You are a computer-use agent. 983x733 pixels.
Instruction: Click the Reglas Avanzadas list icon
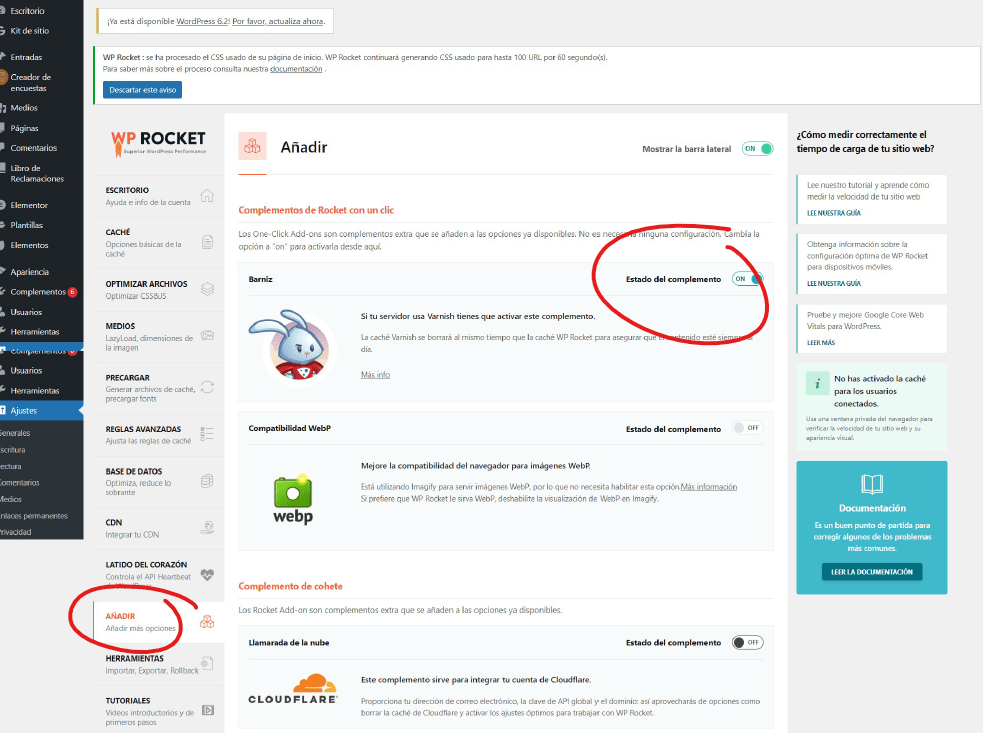[x=208, y=433]
